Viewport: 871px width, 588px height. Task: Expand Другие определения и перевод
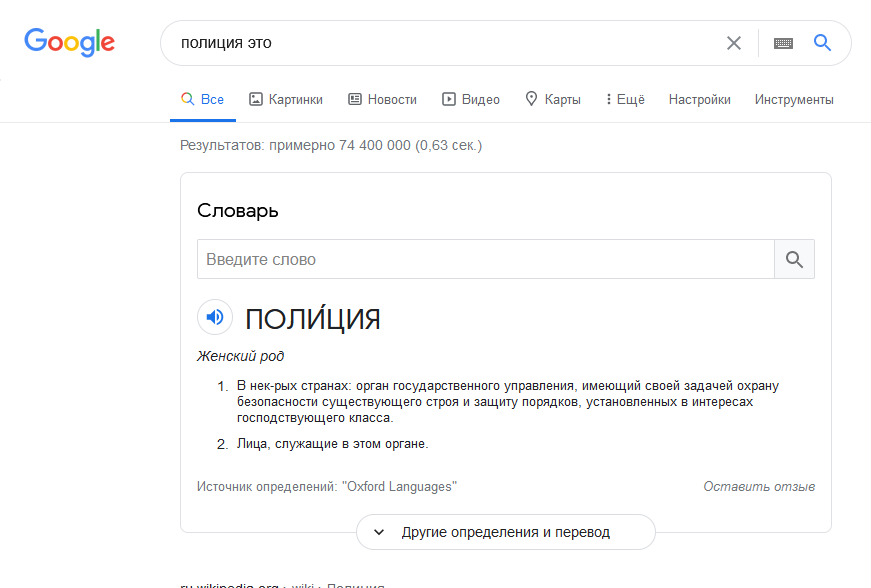[505, 532]
